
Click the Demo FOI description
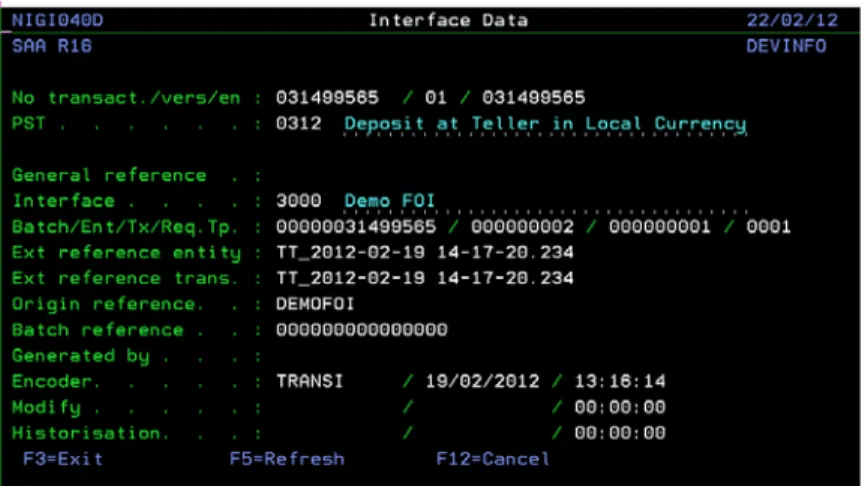tap(389, 200)
